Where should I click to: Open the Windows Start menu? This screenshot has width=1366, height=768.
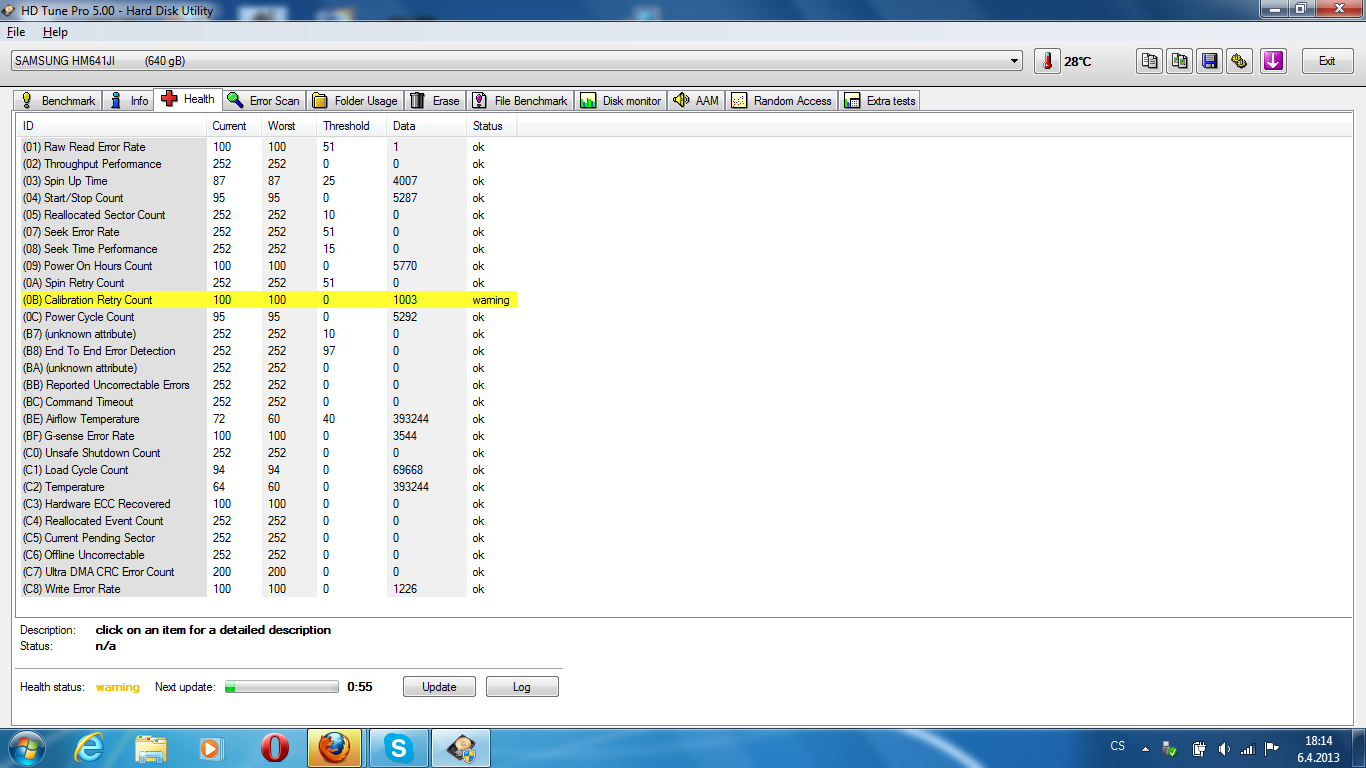click(x=25, y=748)
